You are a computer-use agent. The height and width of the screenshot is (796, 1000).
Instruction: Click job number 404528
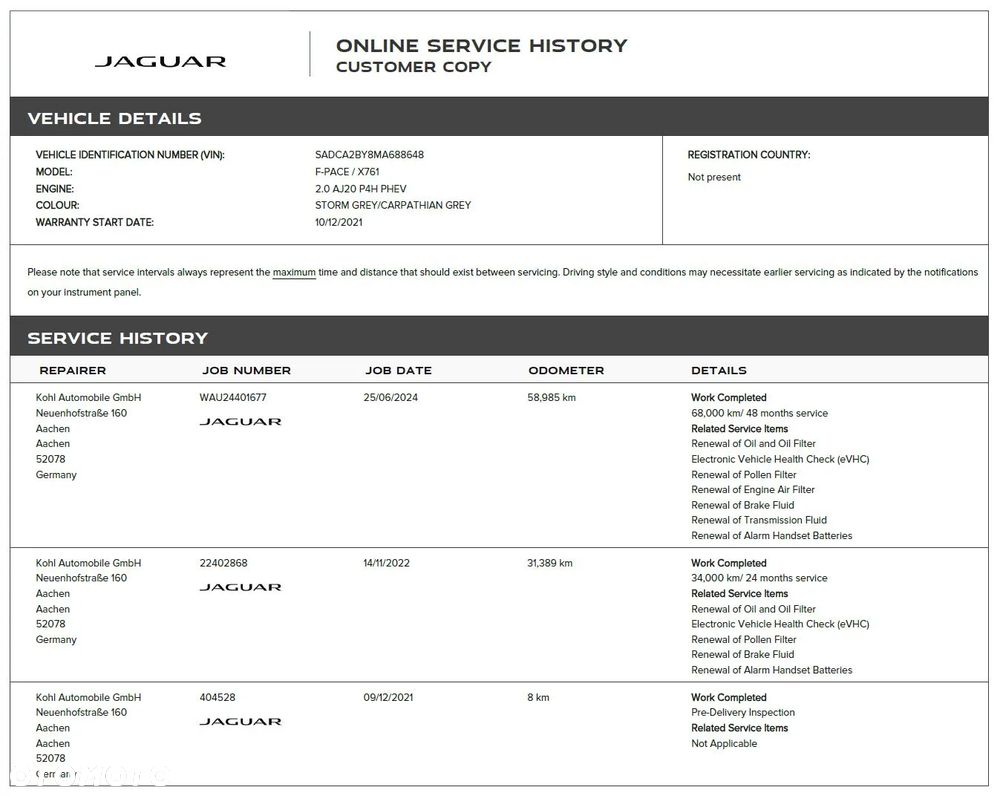(217, 698)
